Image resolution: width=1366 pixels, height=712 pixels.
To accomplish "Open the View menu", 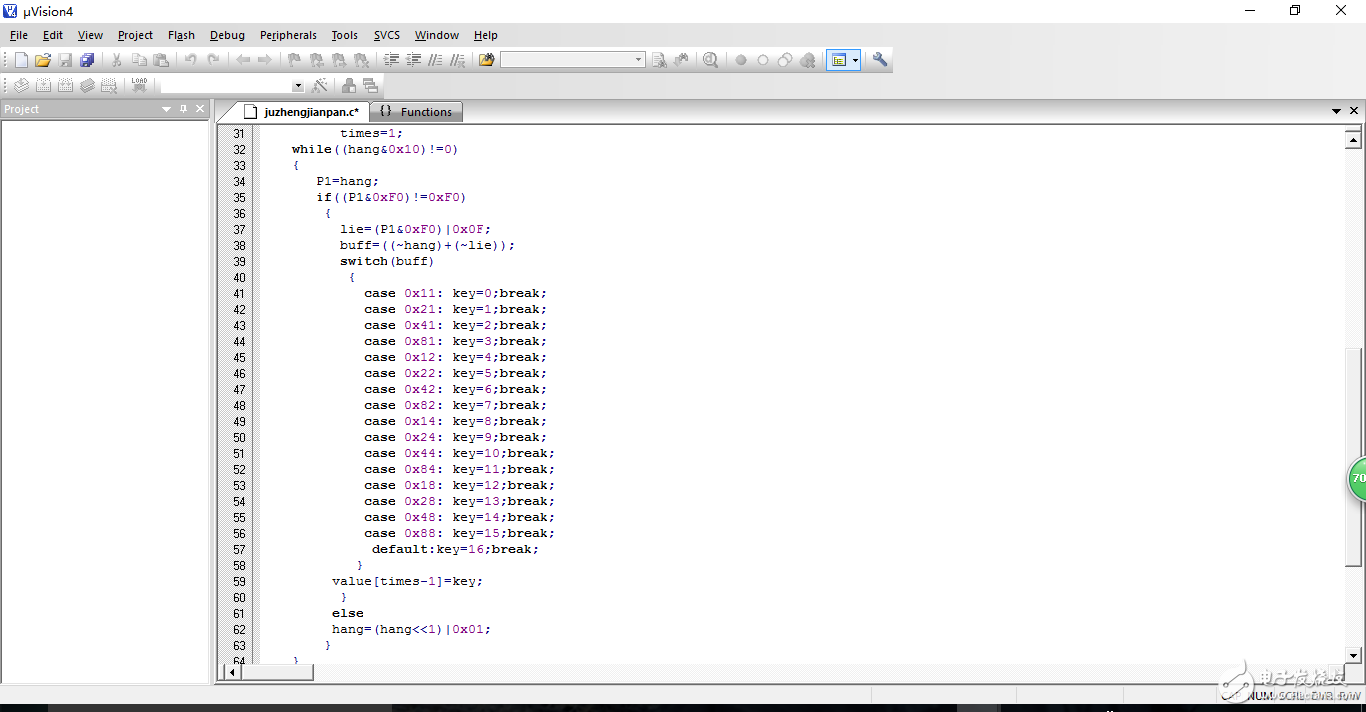I will point(90,35).
